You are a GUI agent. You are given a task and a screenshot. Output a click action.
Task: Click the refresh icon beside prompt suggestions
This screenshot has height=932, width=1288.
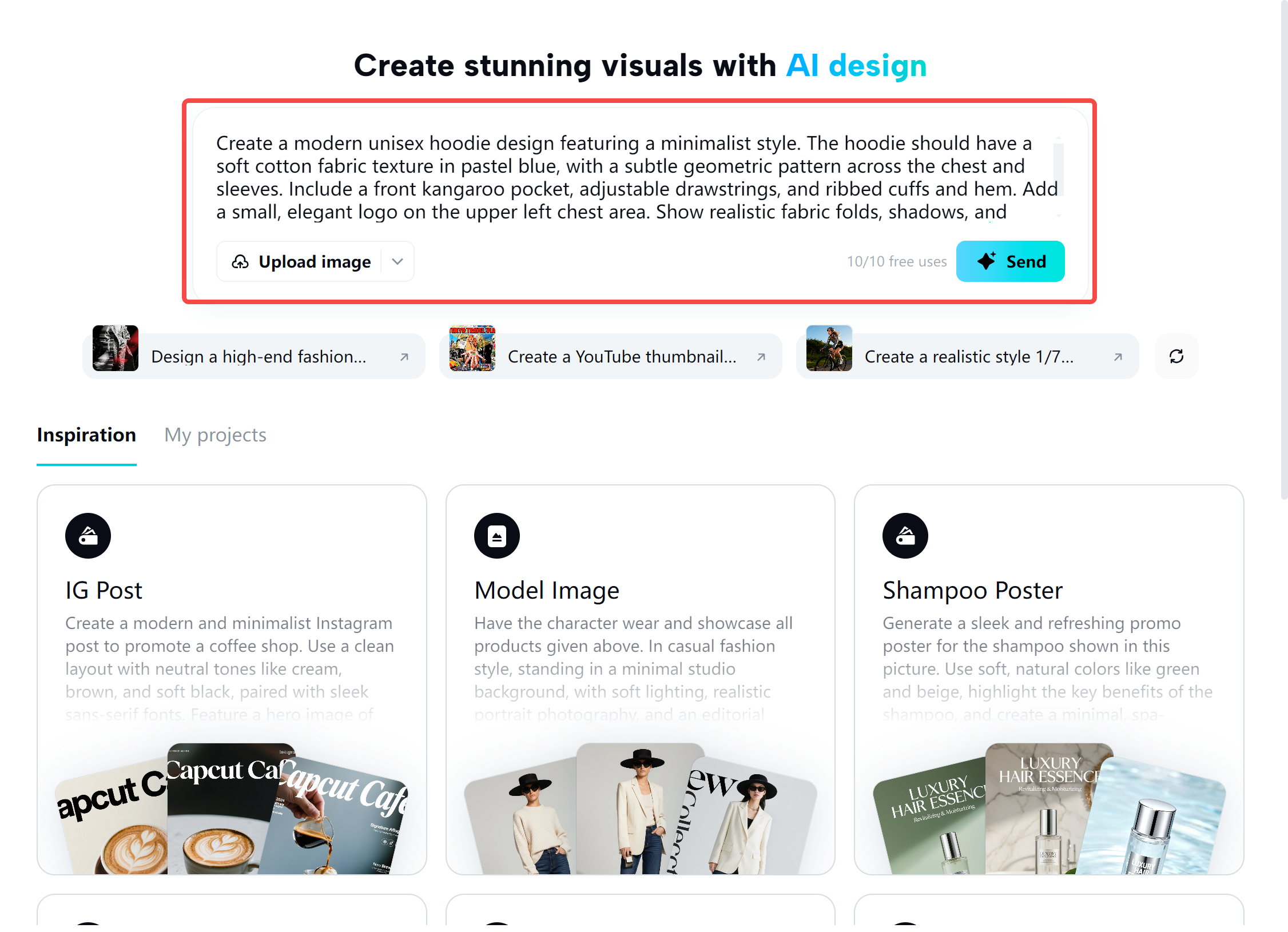(1176, 356)
